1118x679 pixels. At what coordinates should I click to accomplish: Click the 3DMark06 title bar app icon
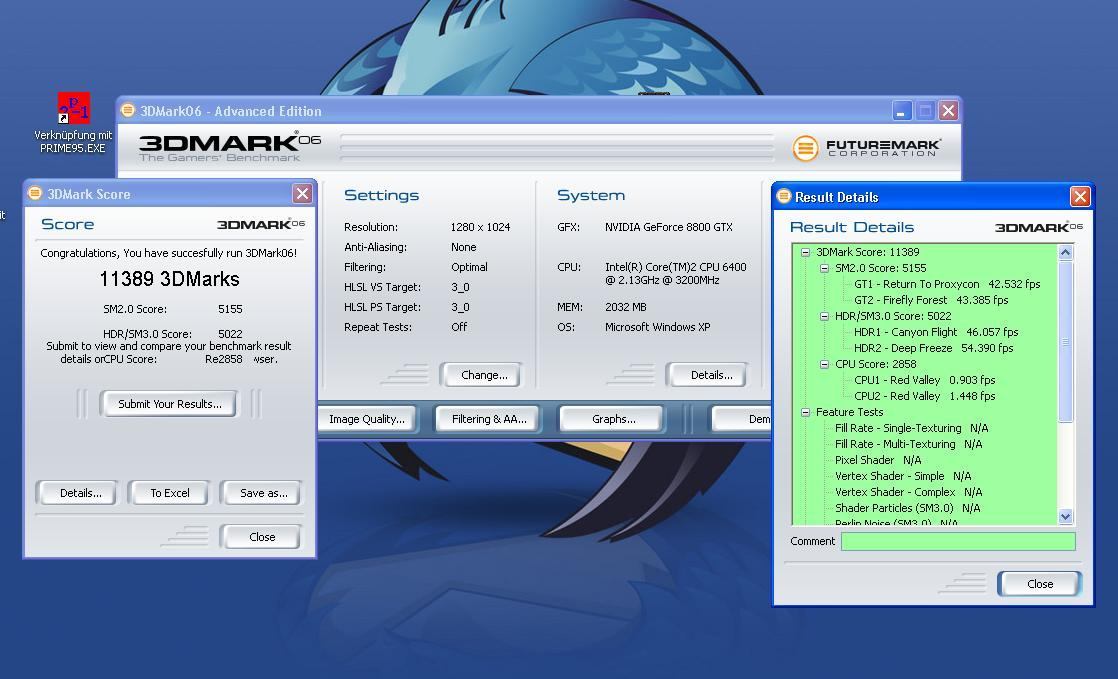[x=128, y=110]
